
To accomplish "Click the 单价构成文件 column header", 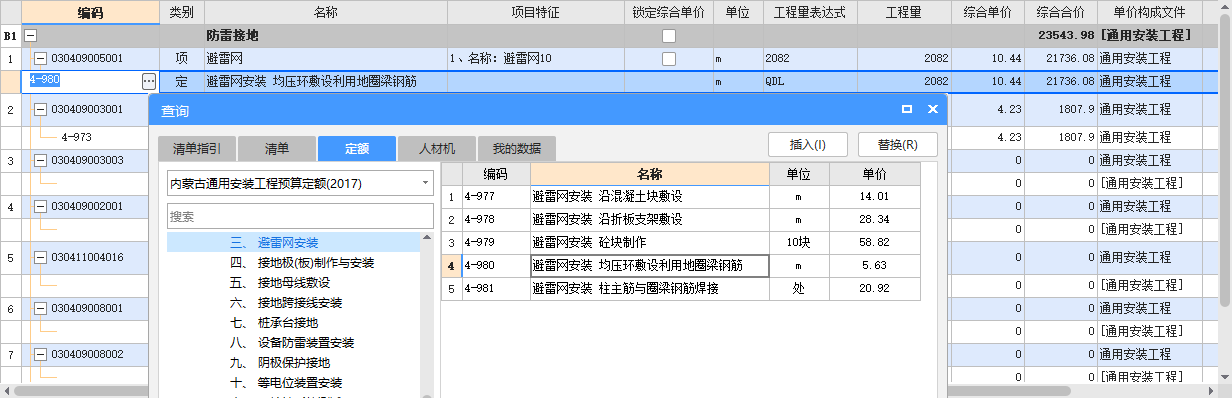I will (1149, 12).
